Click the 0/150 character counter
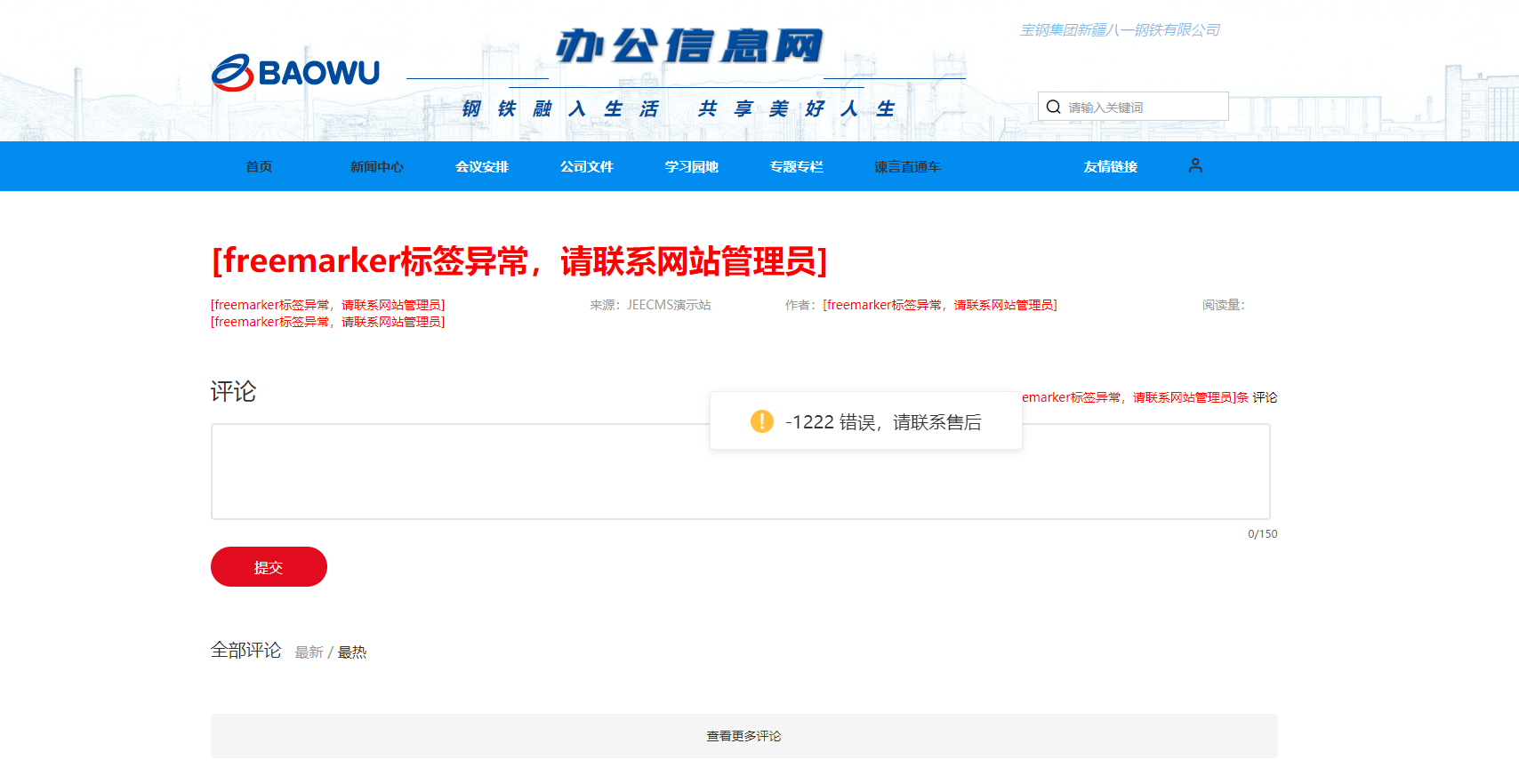The image size is (1519, 784). pos(1263,534)
